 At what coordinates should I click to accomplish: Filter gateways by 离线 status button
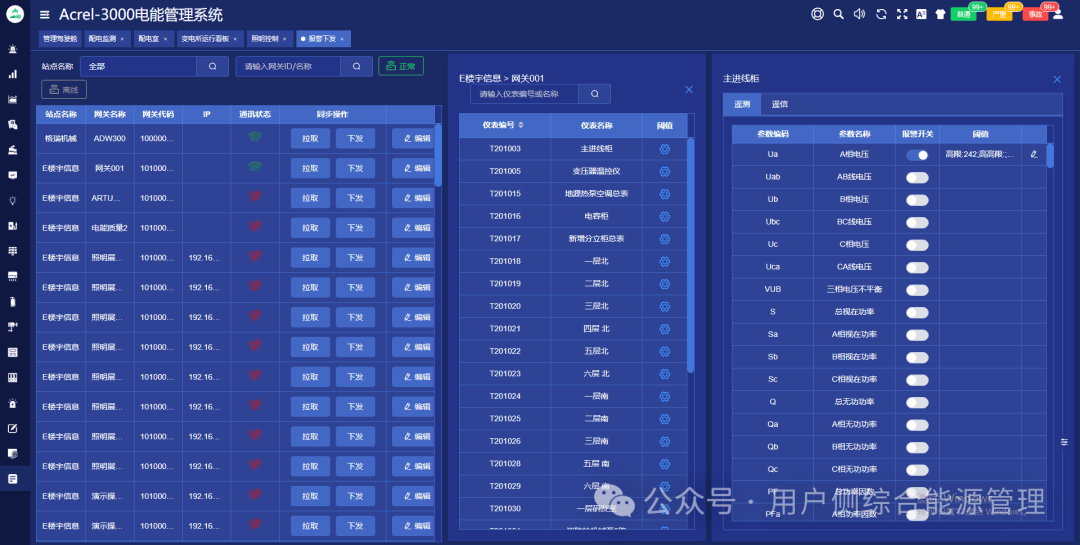coord(64,90)
